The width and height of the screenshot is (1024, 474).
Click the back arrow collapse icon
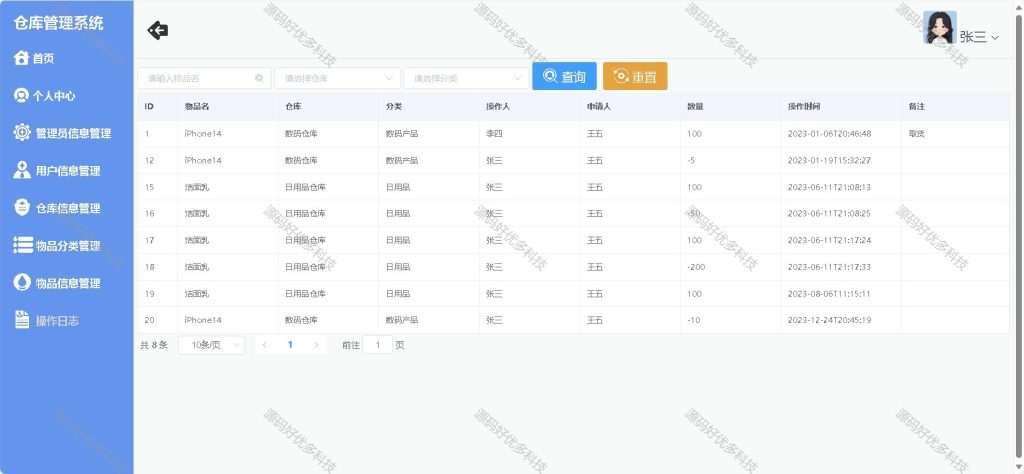158,30
